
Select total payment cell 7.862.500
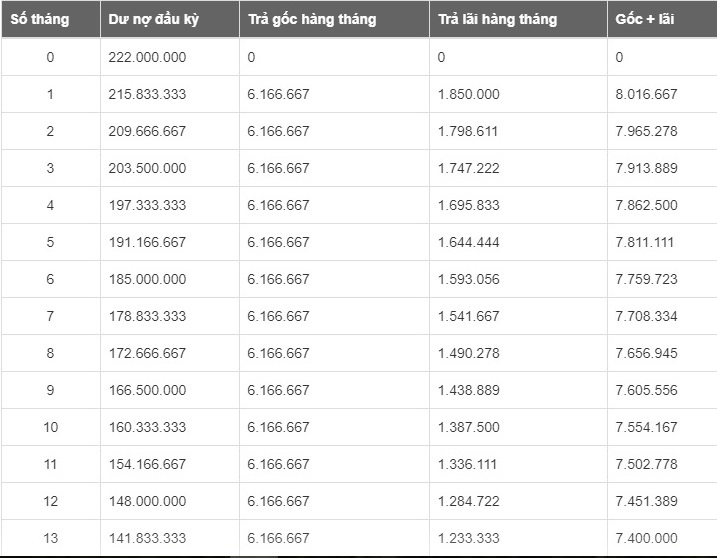tap(646, 205)
